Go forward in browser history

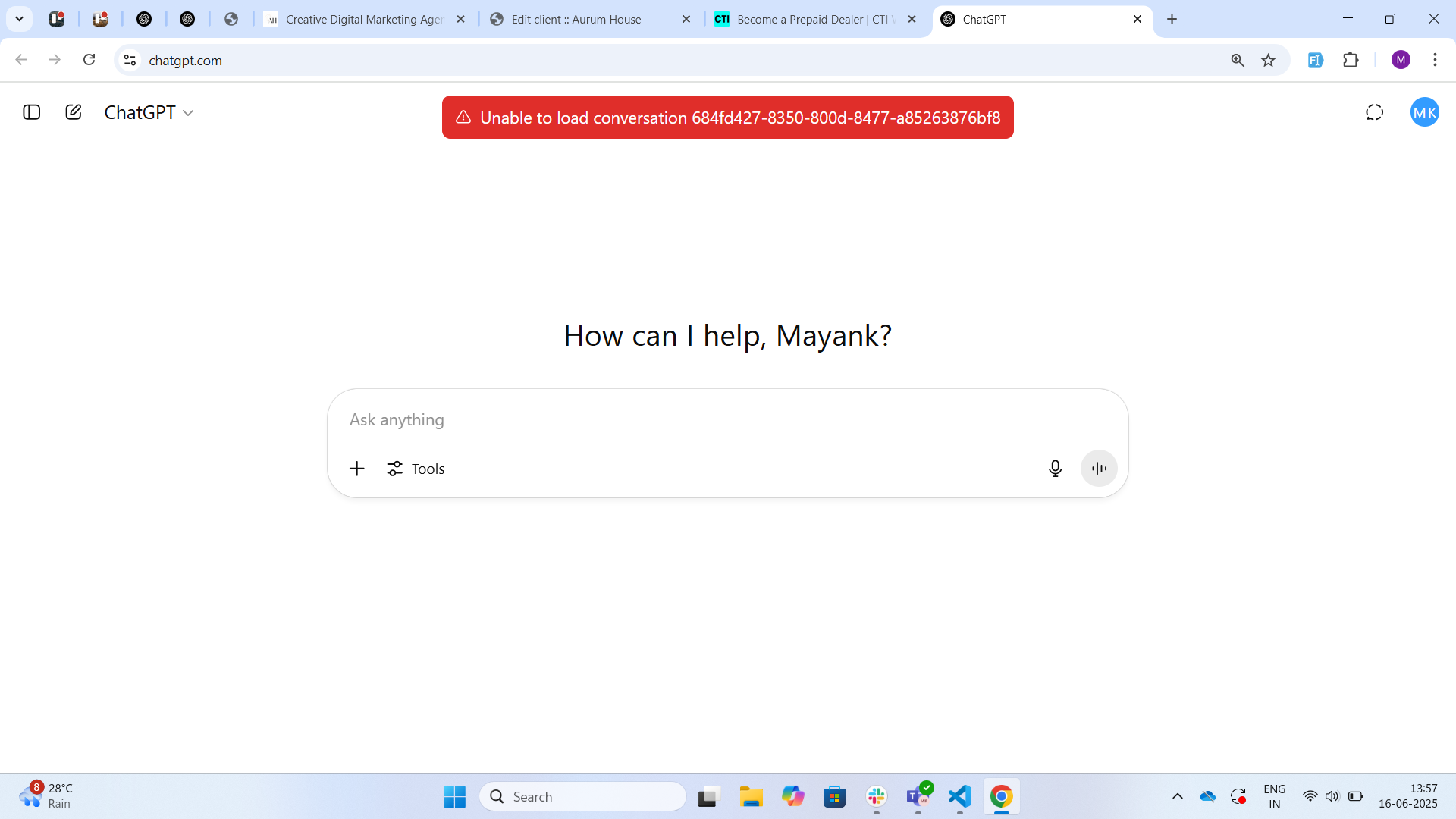click(x=55, y=60)
